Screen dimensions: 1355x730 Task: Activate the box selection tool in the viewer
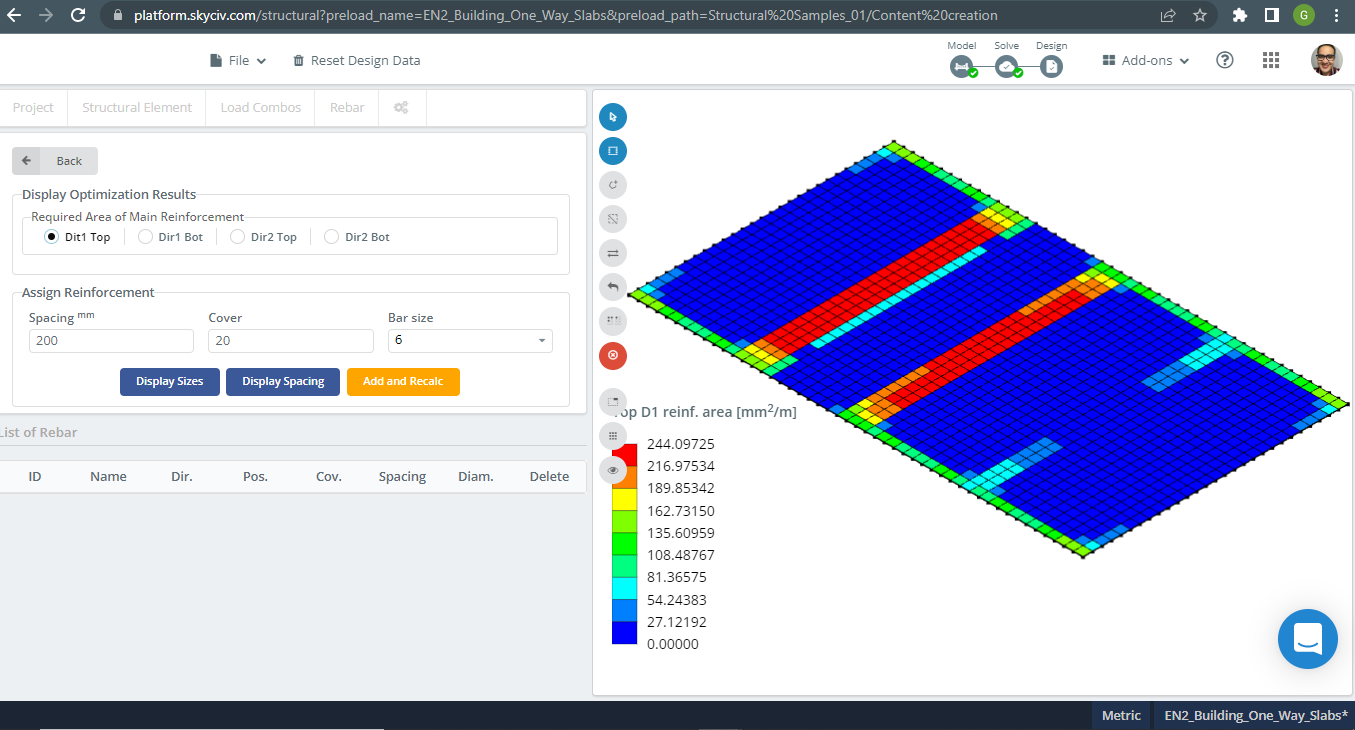612,150
